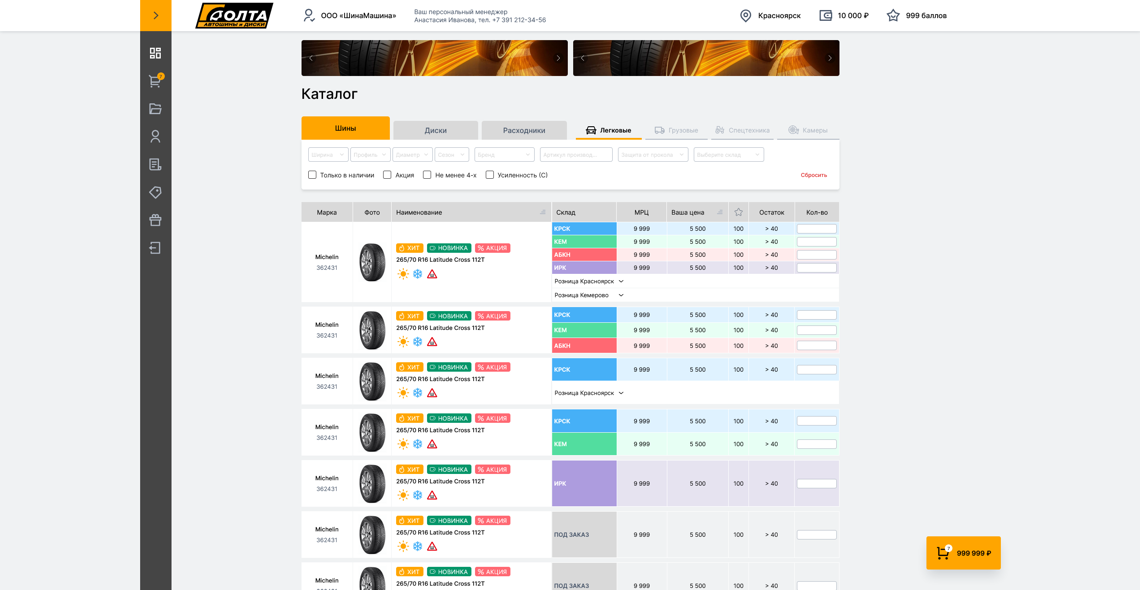Viewport: 1140px width, 590px height.
Task: Open the Выберите склад dropdown
Action: 729,154
